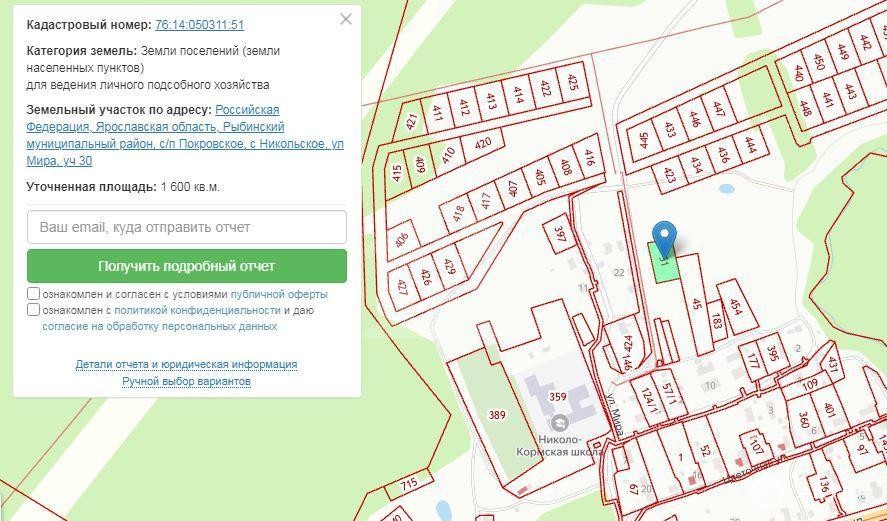Select parcel 429 on the map
Image resolution: width=887 pixels, height=521 pixels.
[450, 267]
